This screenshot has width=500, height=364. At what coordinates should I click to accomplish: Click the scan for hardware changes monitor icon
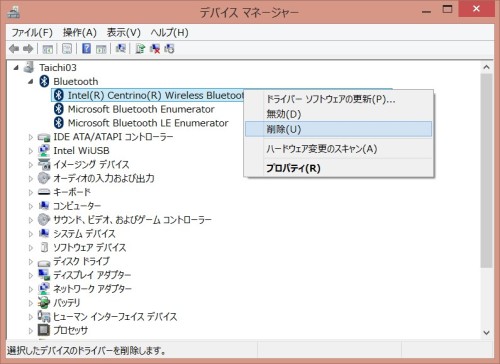click(120, 49)
